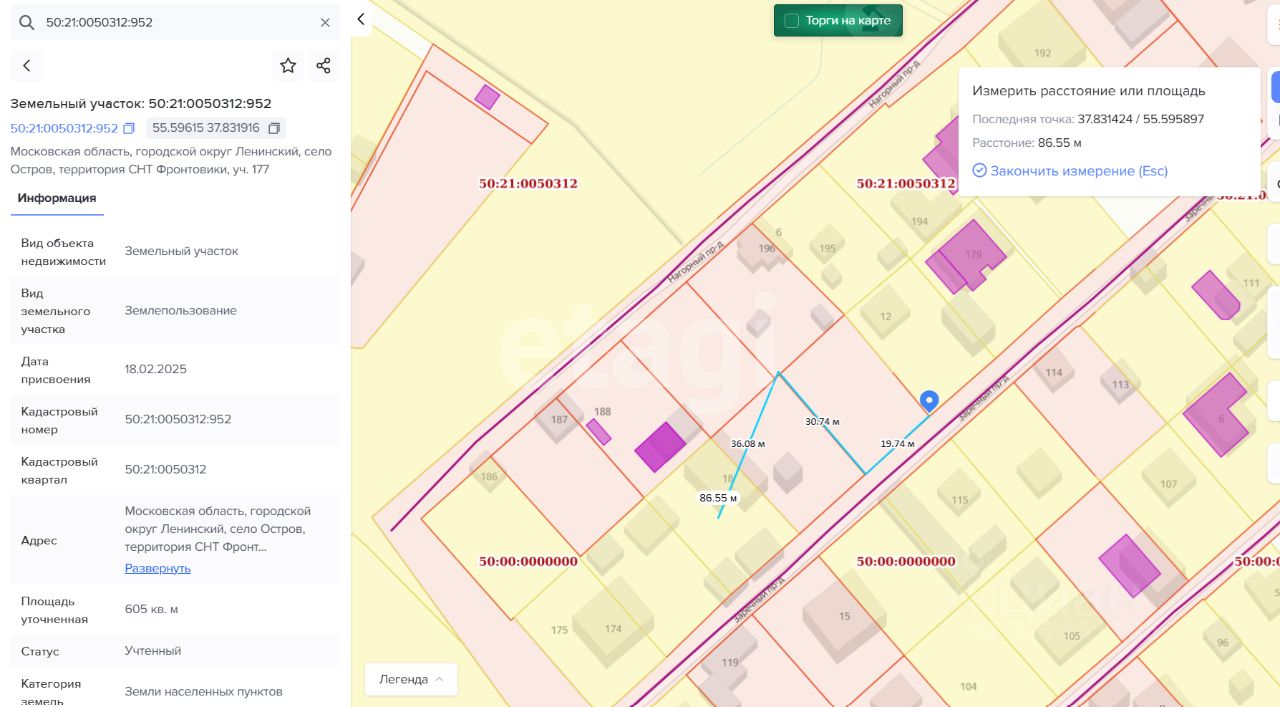Open the Легенда expander
This screenshot has width=1280, height=707.
[411, 679]
